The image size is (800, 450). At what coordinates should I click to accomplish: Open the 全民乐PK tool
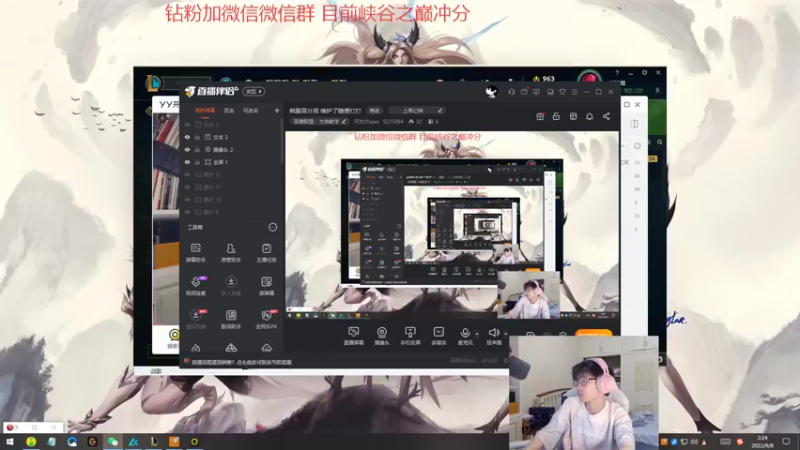tap(266, 319)
